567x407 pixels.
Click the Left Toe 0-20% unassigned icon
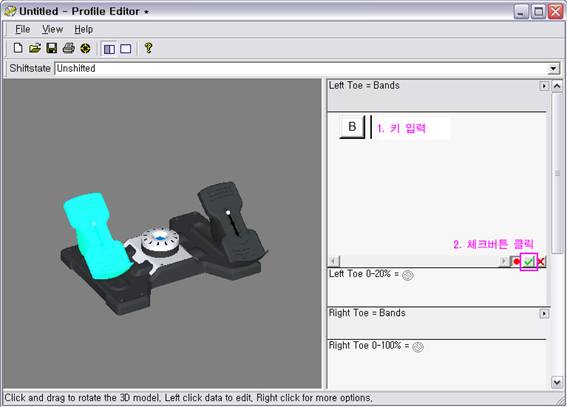pyautogui.click(x=408, y=275)
